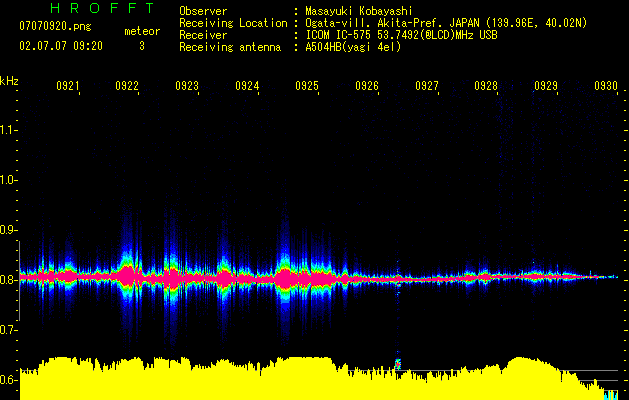Click the 0927 time marker
Viewport: 629px width, 400px height.
[x=427, y=86]
